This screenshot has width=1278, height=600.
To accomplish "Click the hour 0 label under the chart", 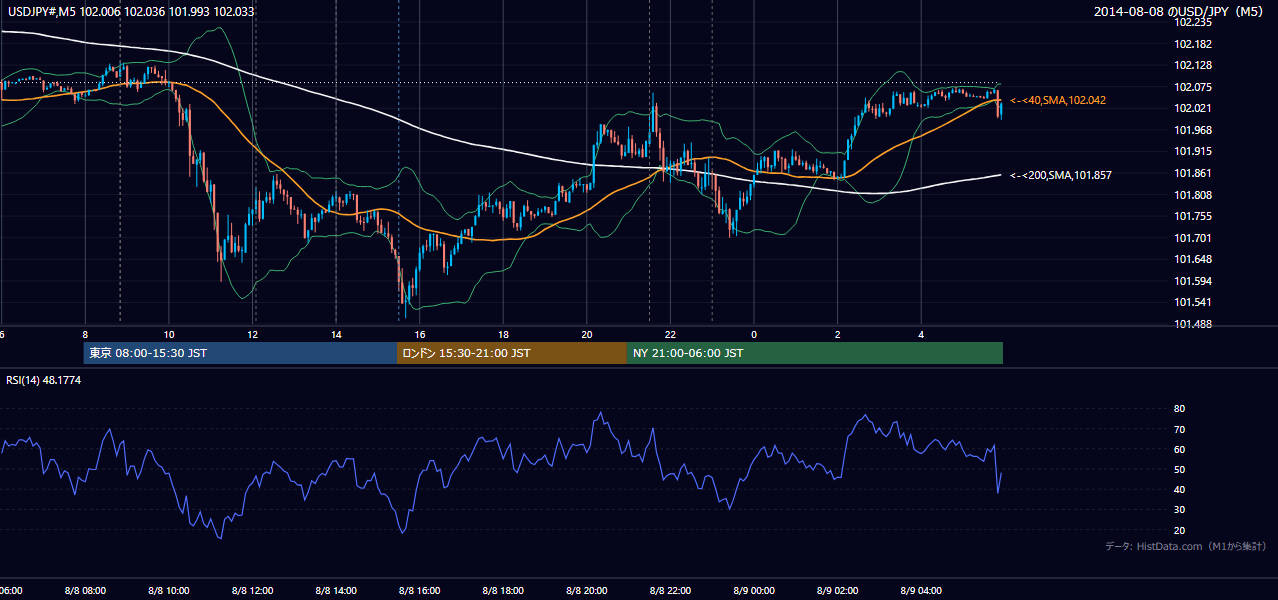I will [754, 335].
